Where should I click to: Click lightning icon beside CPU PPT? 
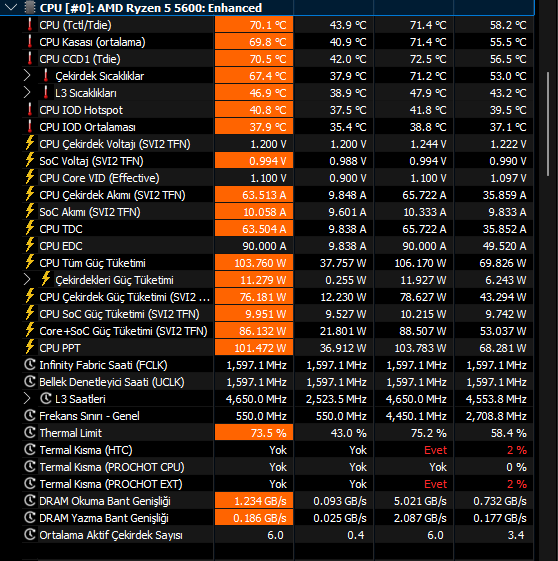coord(30,347)
